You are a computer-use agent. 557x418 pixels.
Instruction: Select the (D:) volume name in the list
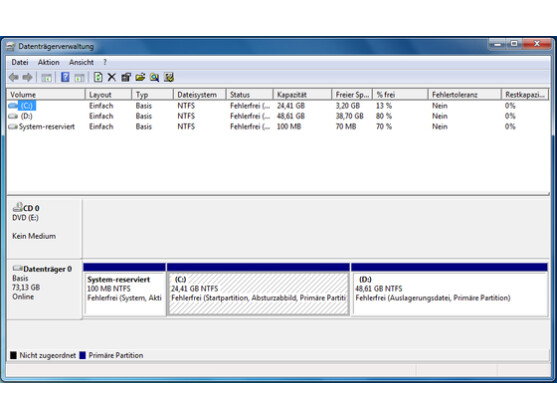27,116
